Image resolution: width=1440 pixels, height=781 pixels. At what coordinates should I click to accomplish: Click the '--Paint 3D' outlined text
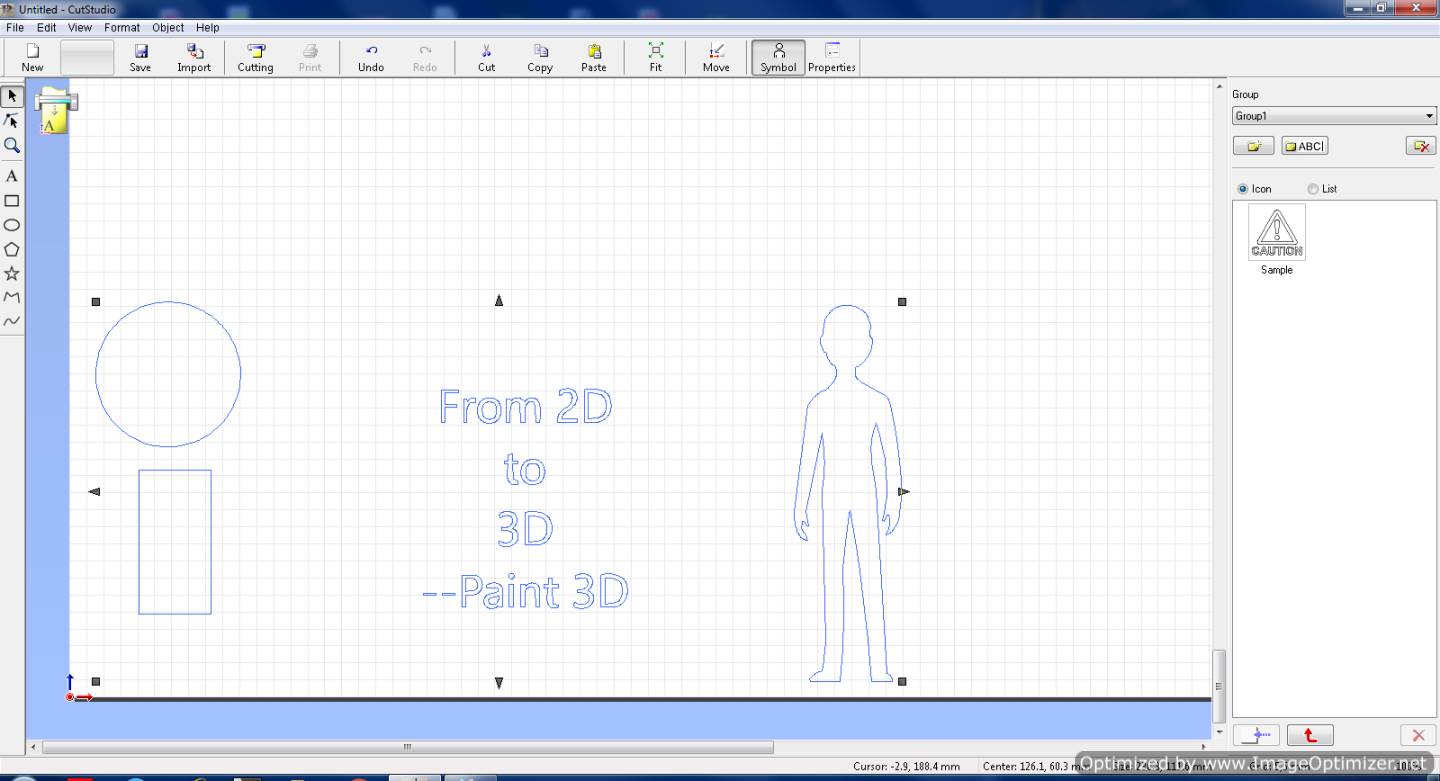tap(526, 592)
